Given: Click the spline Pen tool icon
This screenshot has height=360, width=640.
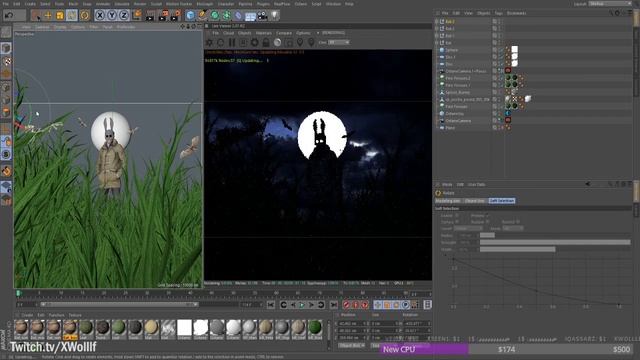Looking at the screenshot, I should (202, 16).
